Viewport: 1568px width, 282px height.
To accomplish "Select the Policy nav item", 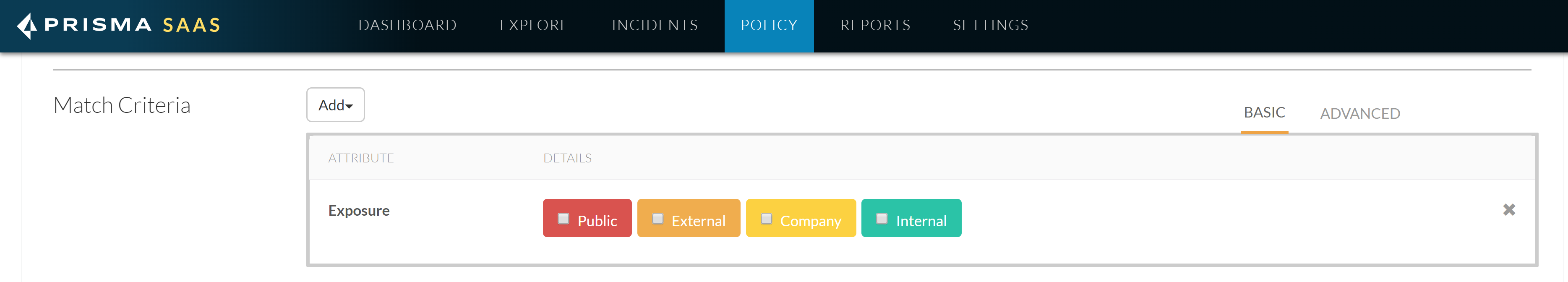I will (x=769, y=26).
